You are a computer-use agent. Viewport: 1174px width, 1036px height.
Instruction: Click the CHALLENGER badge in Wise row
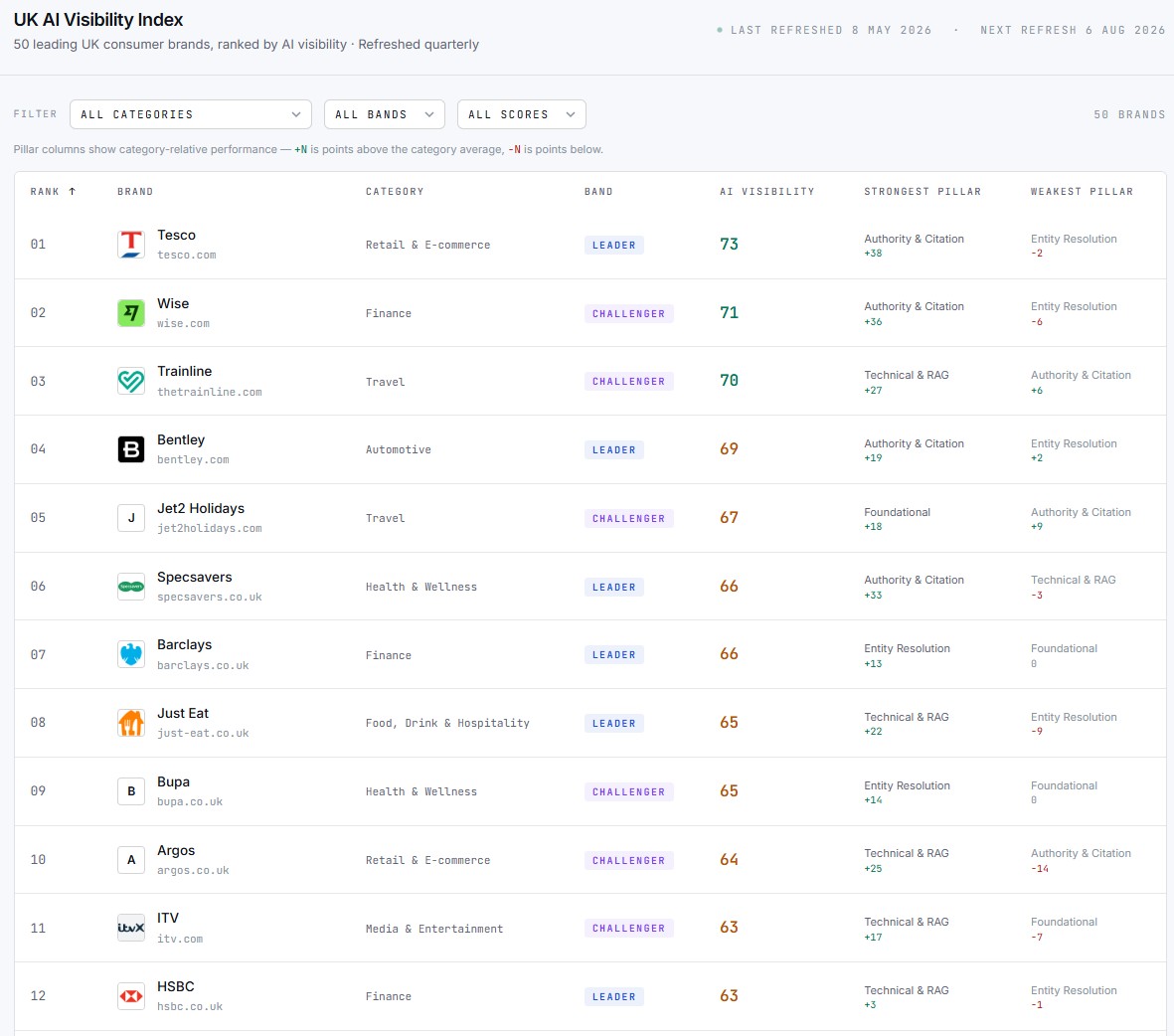pyautogui.click(x=629, y=314)
